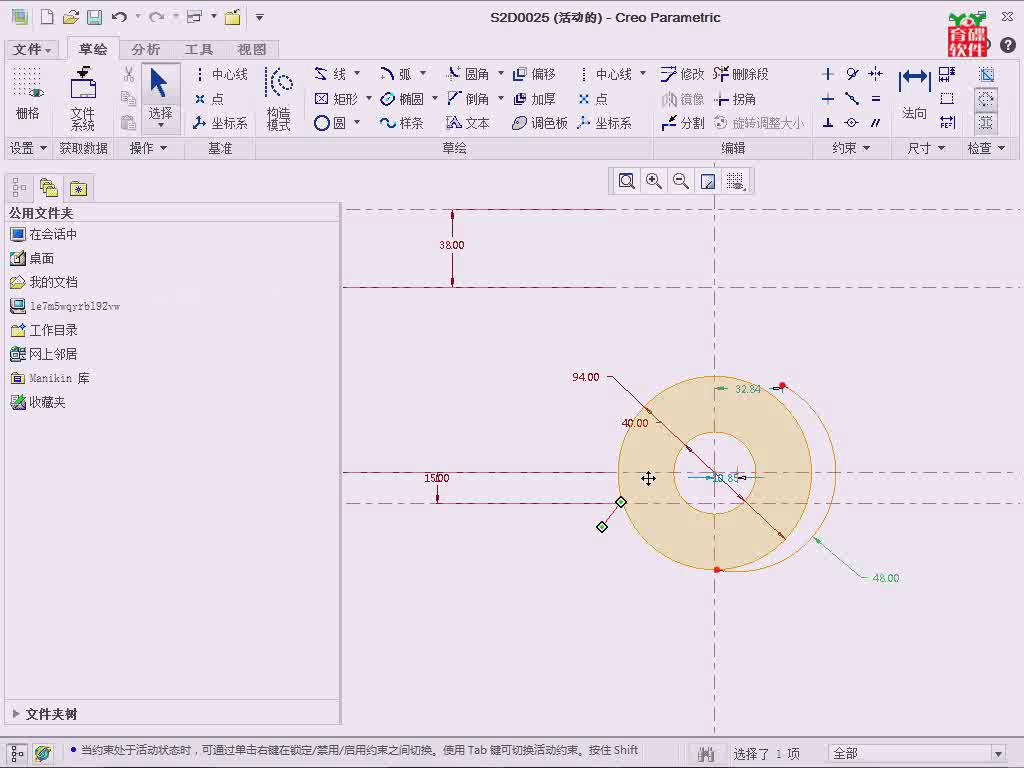Redo the last undone action
This screenshot has height=768, width=1024.
[x=157, y=17]
